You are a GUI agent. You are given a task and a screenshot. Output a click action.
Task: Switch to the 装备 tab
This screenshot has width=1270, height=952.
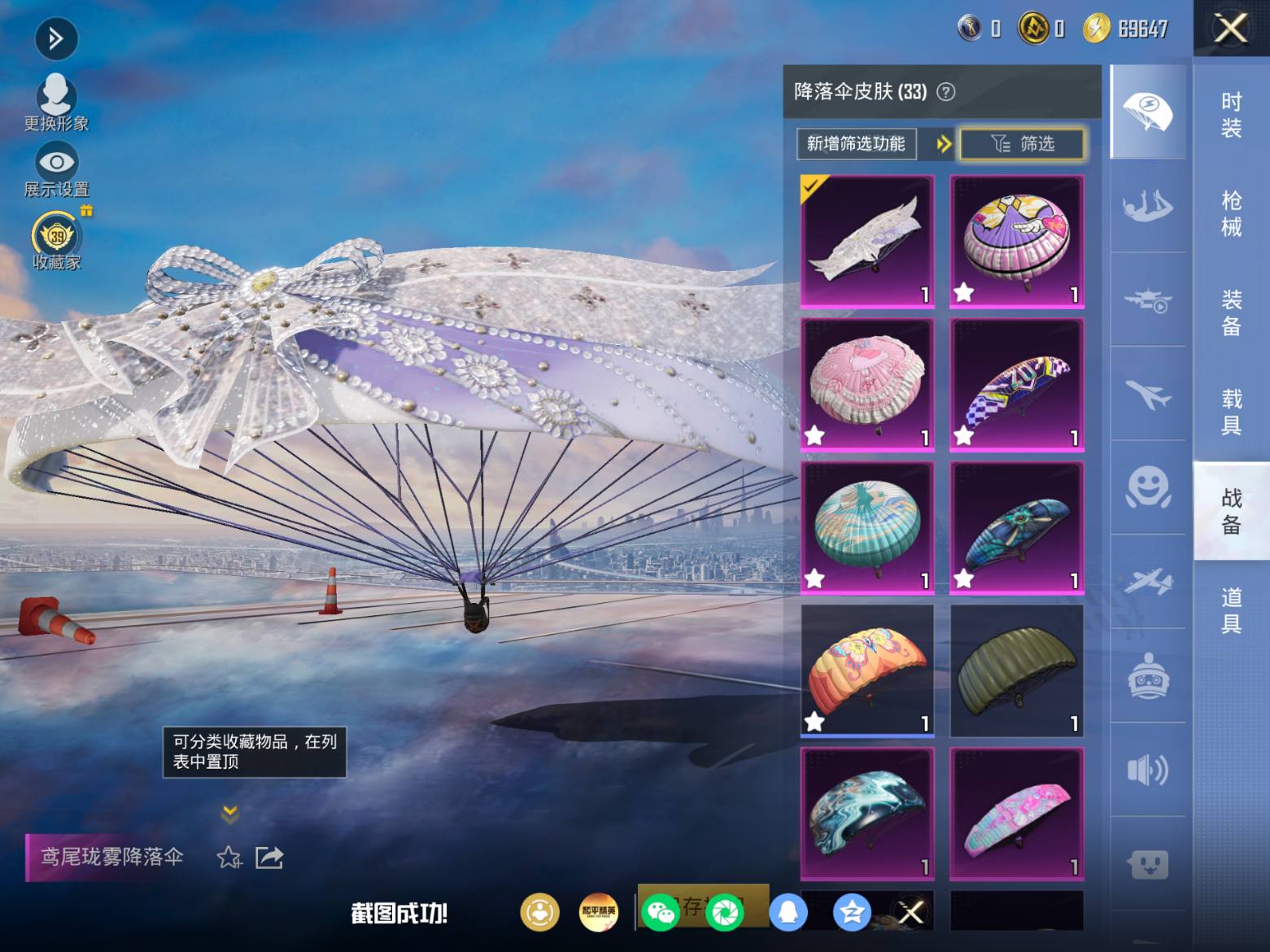click(1231, 313)
